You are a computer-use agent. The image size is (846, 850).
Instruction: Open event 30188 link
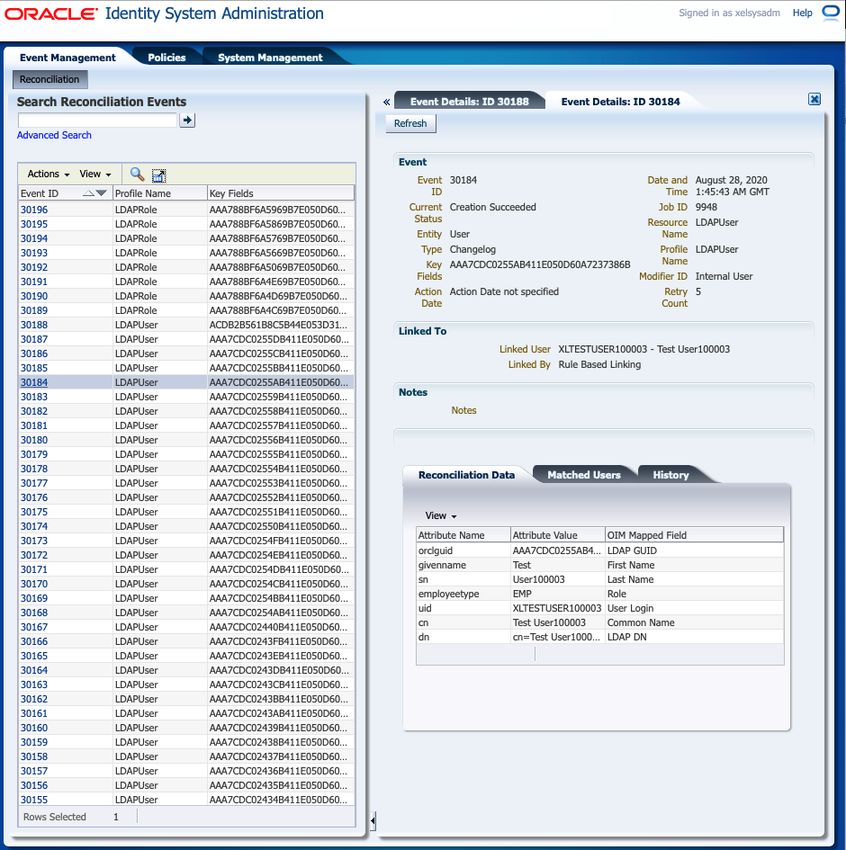pyautogui.click(x=34, y=325)
